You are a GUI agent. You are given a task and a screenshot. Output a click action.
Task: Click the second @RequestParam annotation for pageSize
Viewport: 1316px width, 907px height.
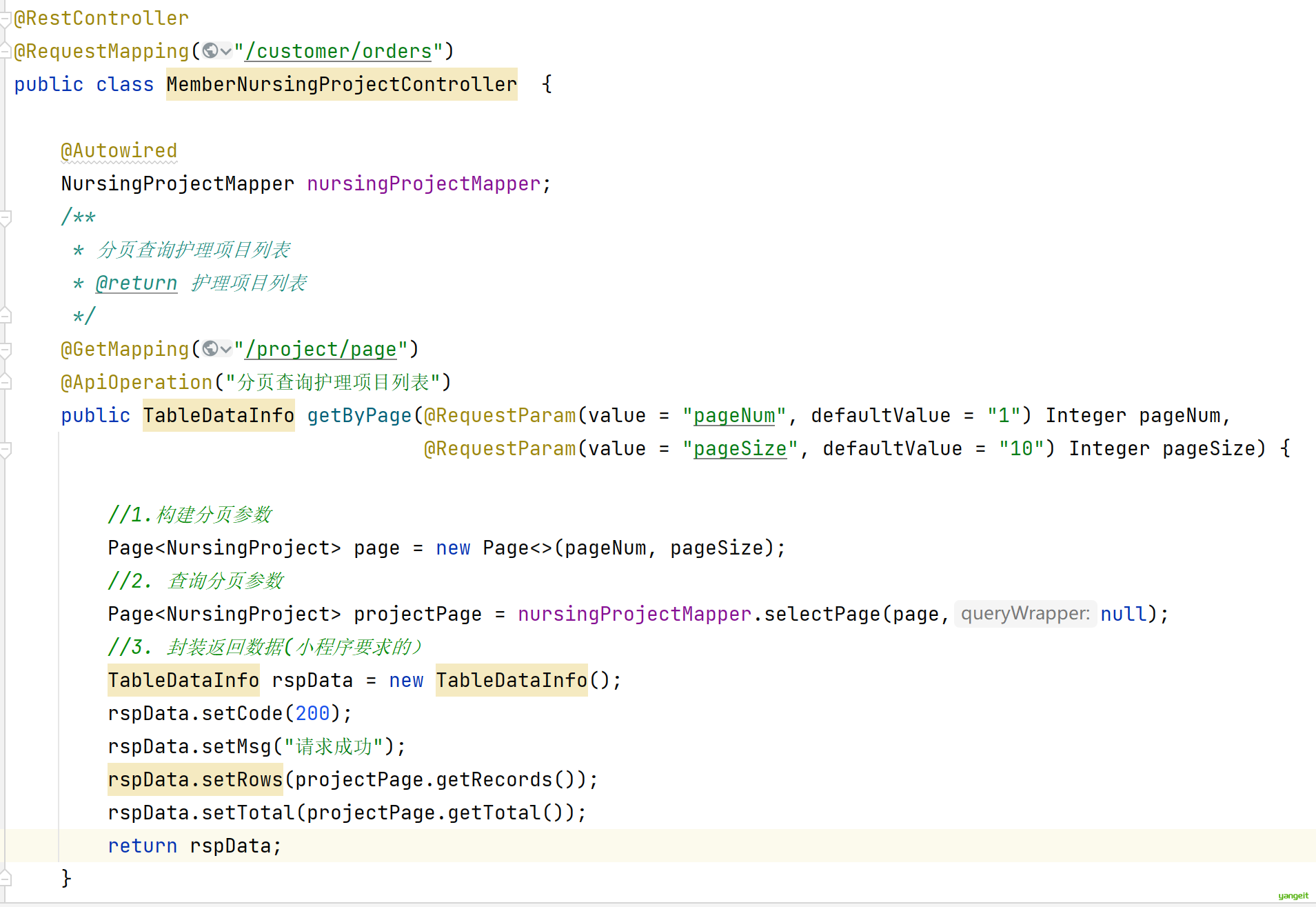click(x=500, y=448)
